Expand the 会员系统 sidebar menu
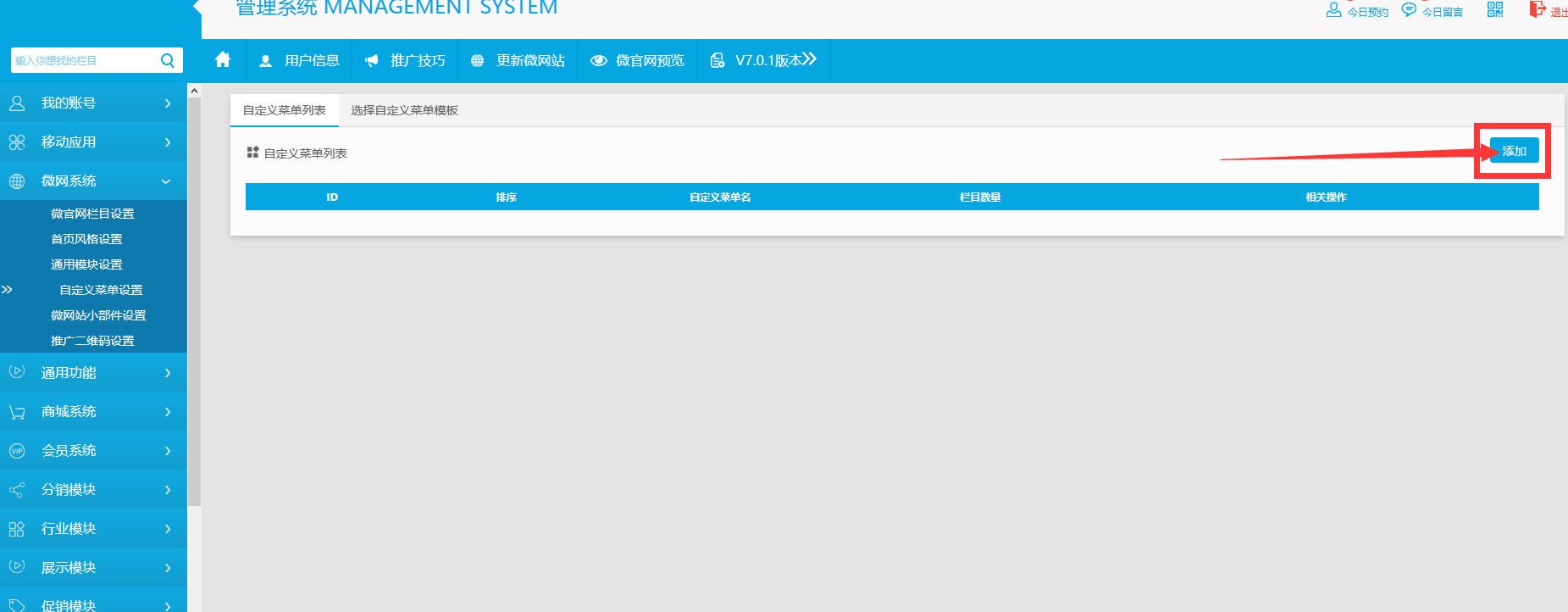Image resolution: width=1568 pixels, height=612 pixels. [93, 450]
